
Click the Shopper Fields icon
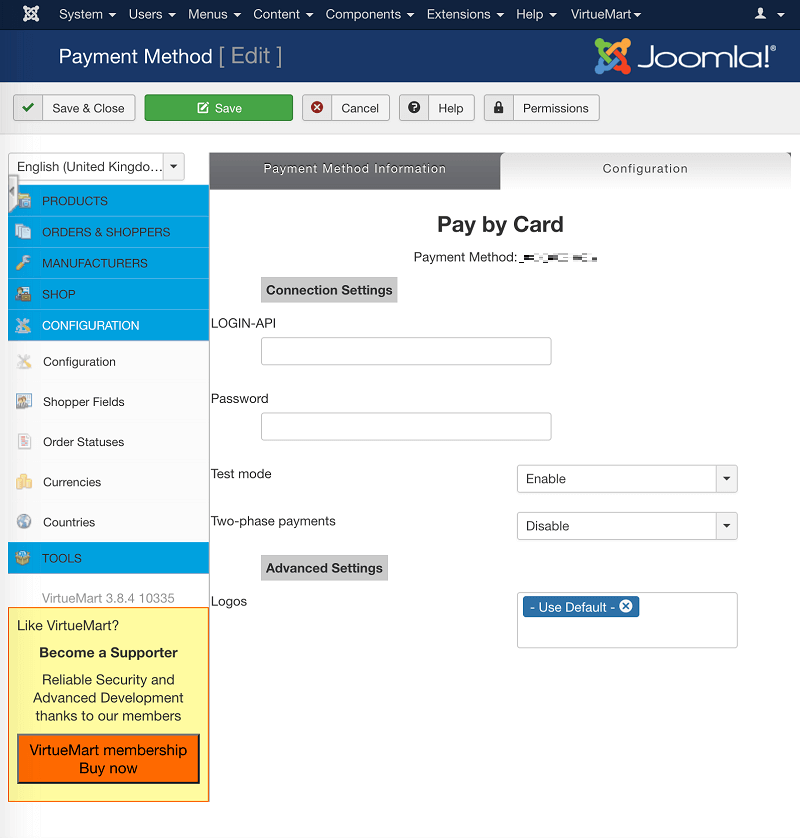(x=23, y=401)
